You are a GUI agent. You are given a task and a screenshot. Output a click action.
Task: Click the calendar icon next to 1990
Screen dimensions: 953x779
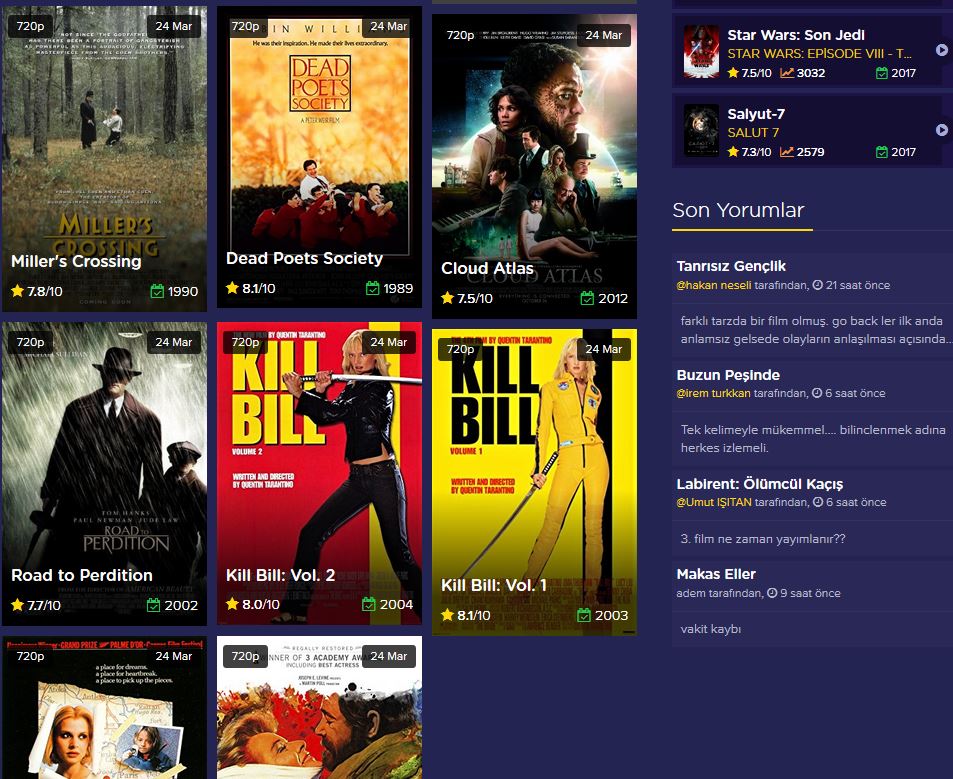click(x=157, y=291)
